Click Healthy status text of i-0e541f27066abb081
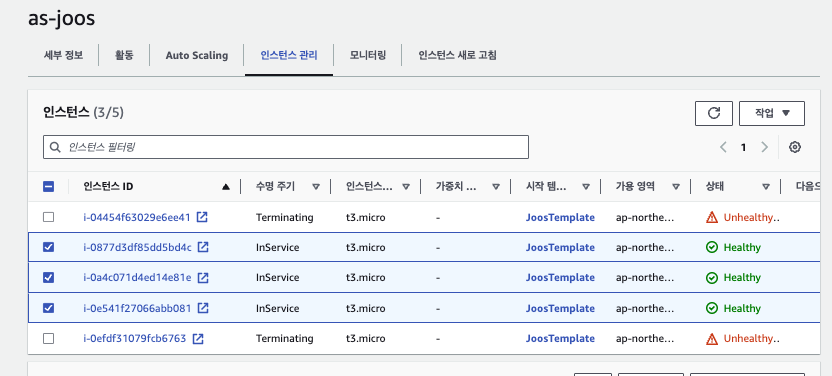This screenshot has width=832, height=376. click(x=742, y=308)
